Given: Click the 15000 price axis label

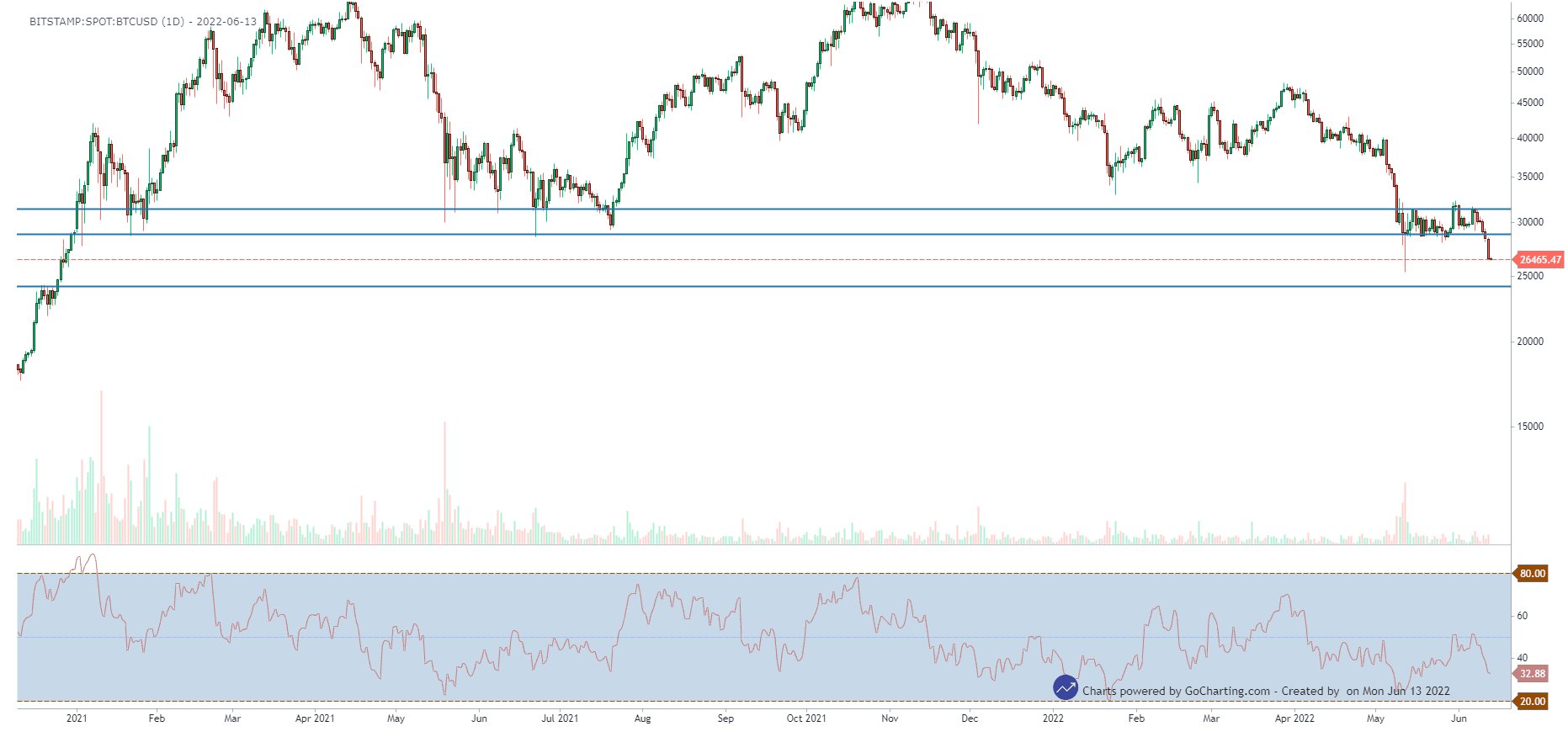Looking at the screenshot, I should 1530,427.
